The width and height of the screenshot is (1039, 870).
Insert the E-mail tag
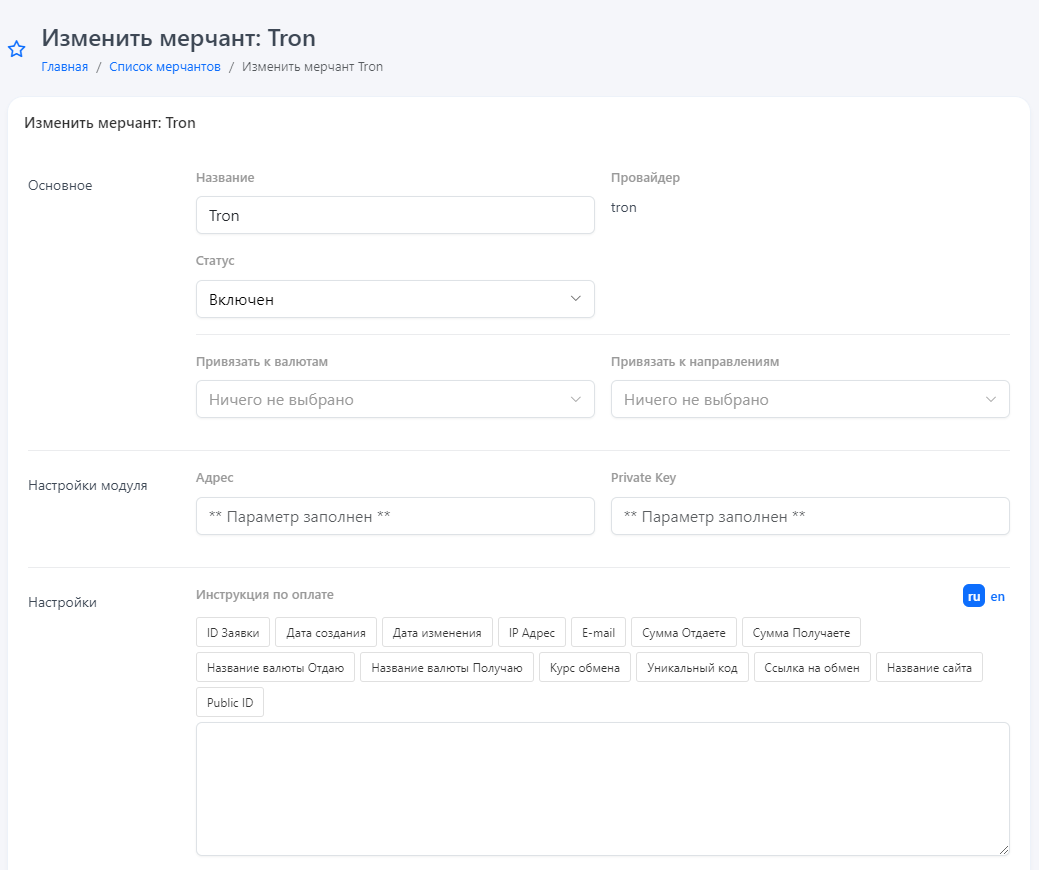(x=598, y=633)
